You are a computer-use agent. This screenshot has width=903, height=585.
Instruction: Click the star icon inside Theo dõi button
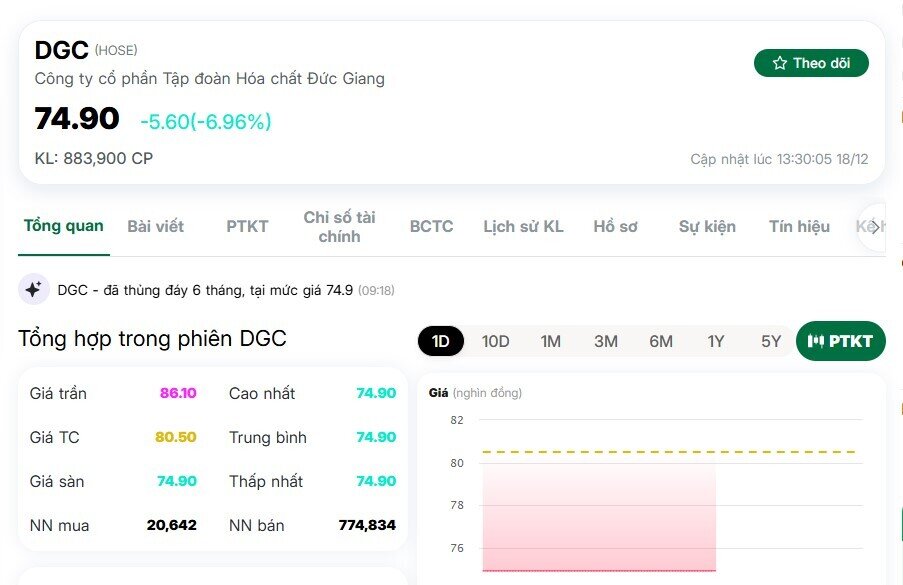click(x=777, y=62)
